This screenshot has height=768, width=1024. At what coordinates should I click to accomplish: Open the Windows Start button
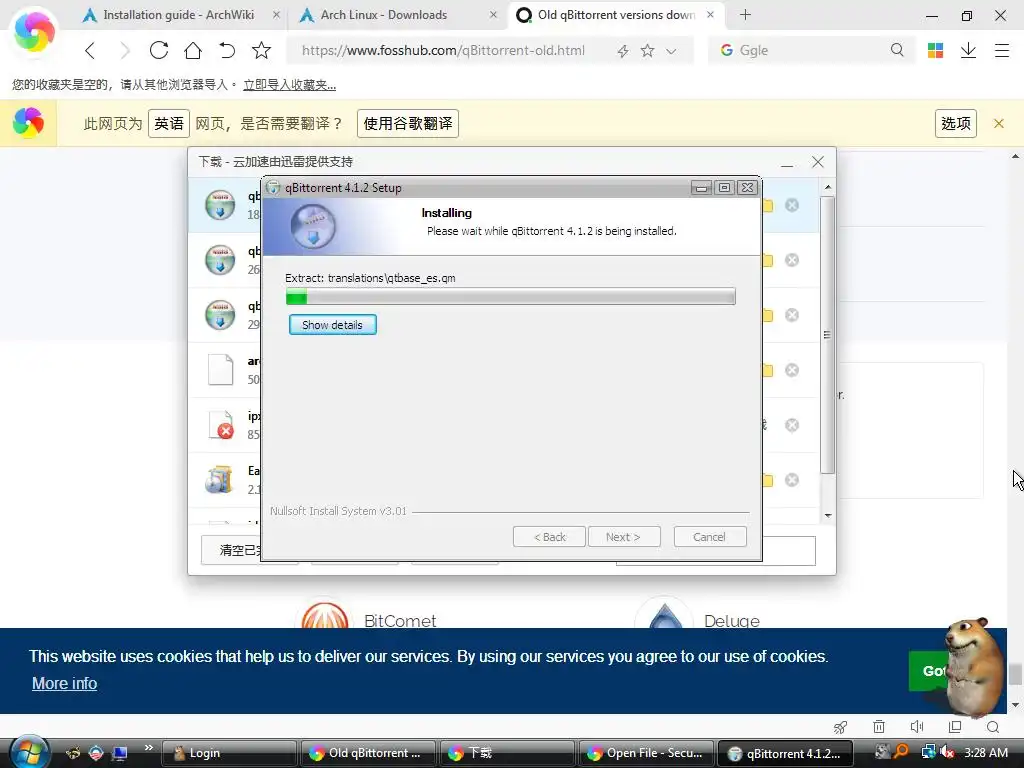(x=29, y=752)
